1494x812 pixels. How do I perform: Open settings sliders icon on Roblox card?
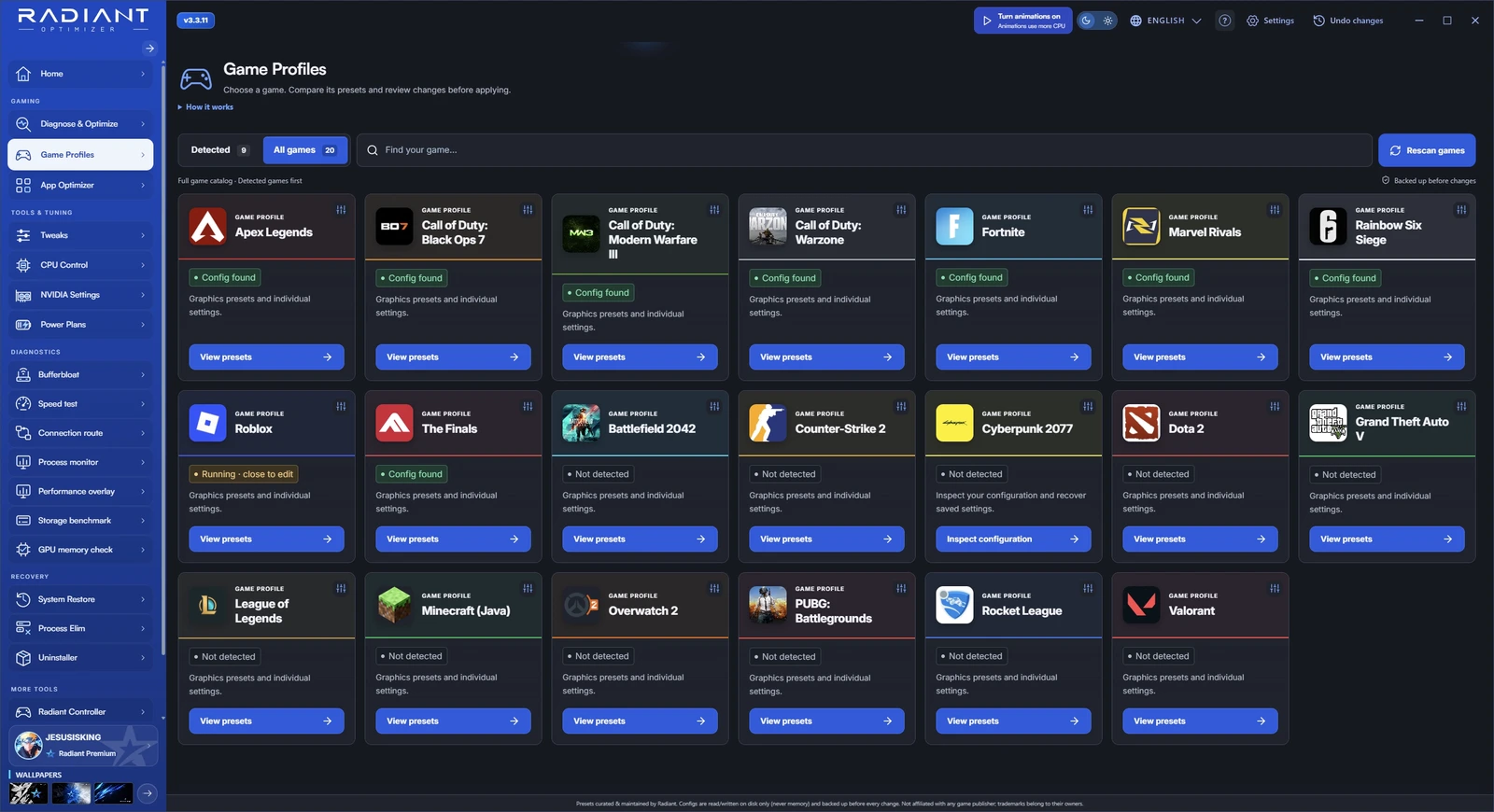click(341, 406)
